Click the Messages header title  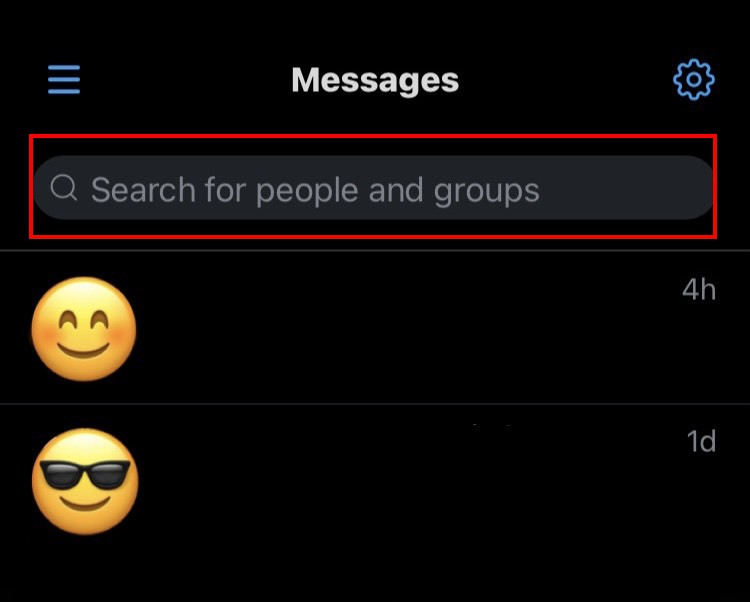(x=375, y=80)
